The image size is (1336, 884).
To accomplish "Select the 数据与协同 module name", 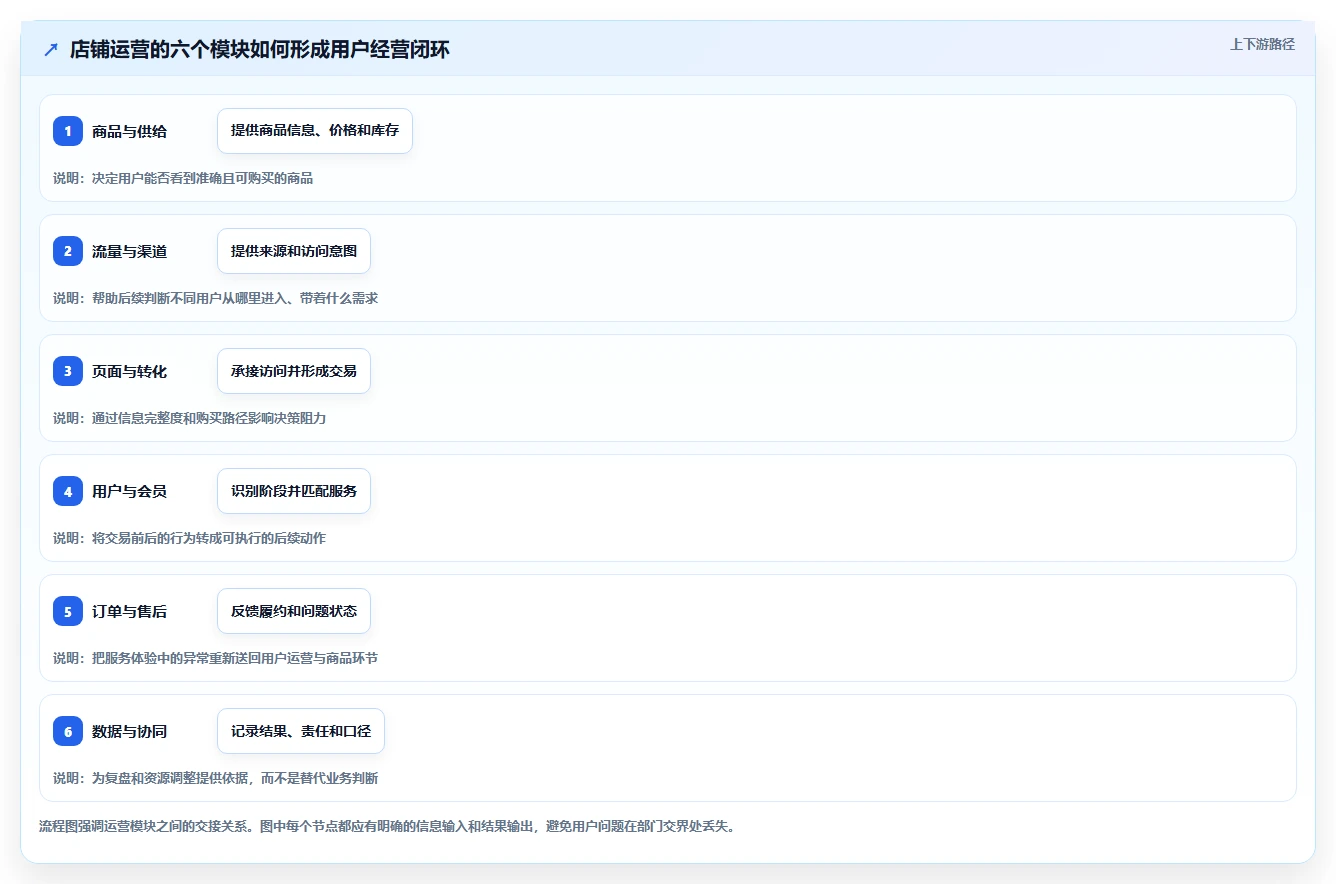I will click(129, 731).
